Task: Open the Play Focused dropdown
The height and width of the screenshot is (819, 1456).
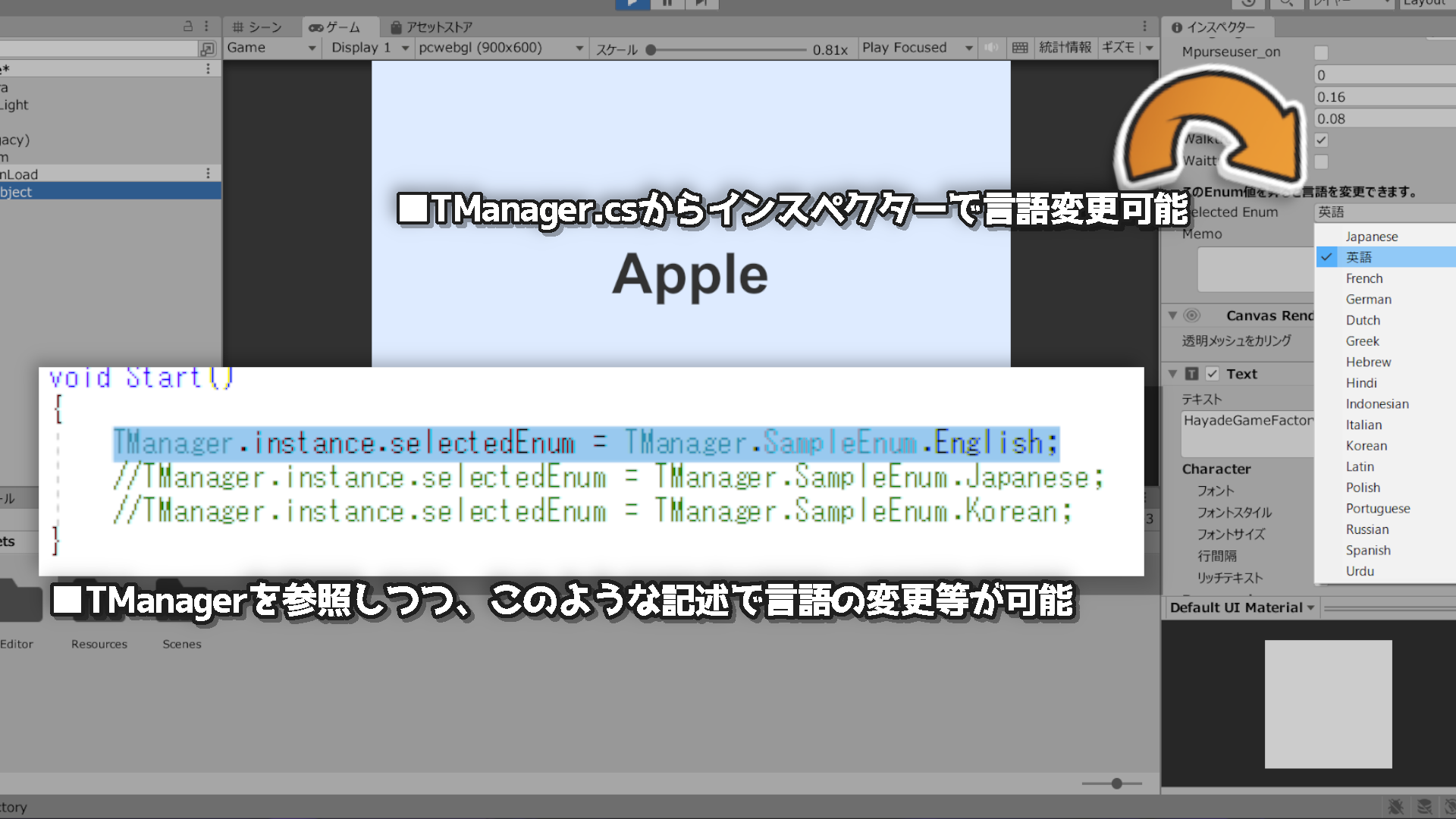Action: pyautogui.click(x=917, y=48)
